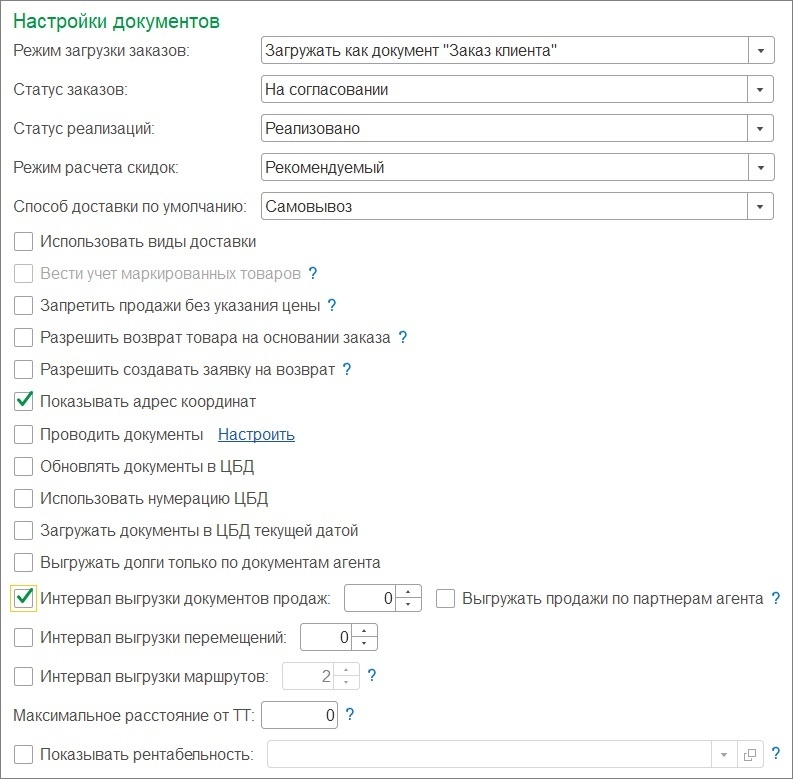Click help icon next to marked goods accounting
Viewport: 793px width, 779px height.
[312, 273]
